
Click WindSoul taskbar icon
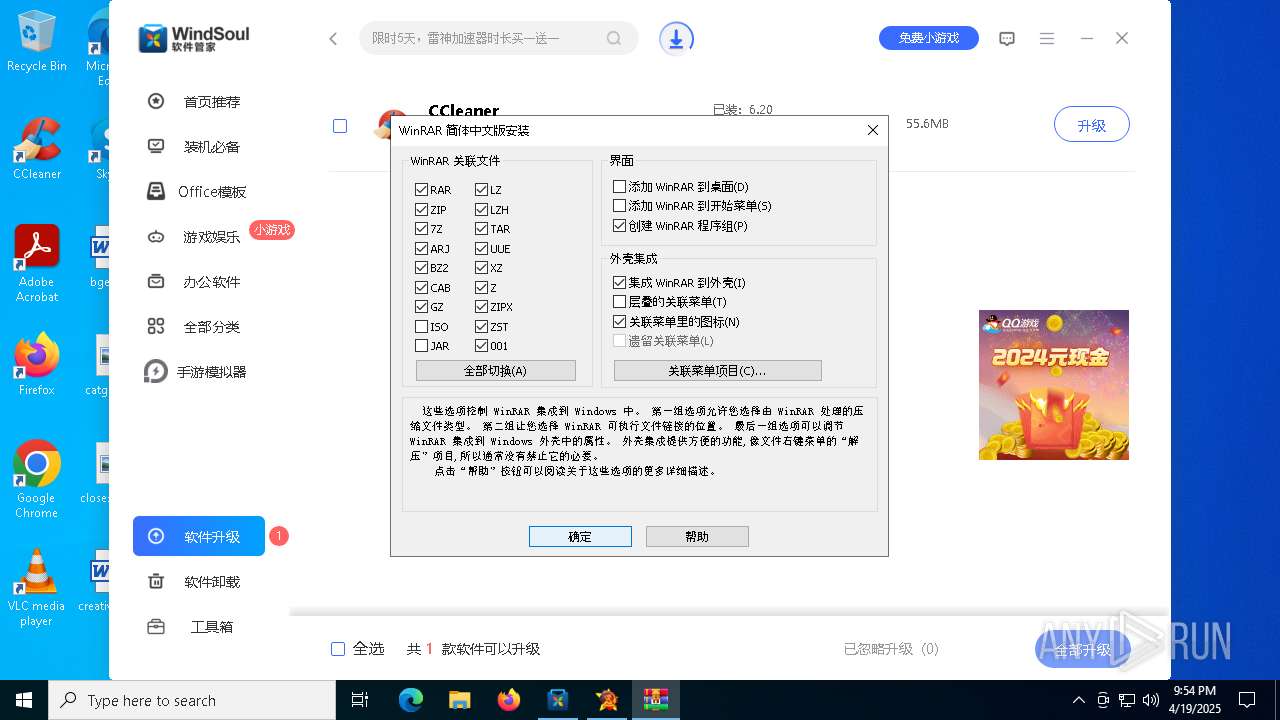point(558,700)
